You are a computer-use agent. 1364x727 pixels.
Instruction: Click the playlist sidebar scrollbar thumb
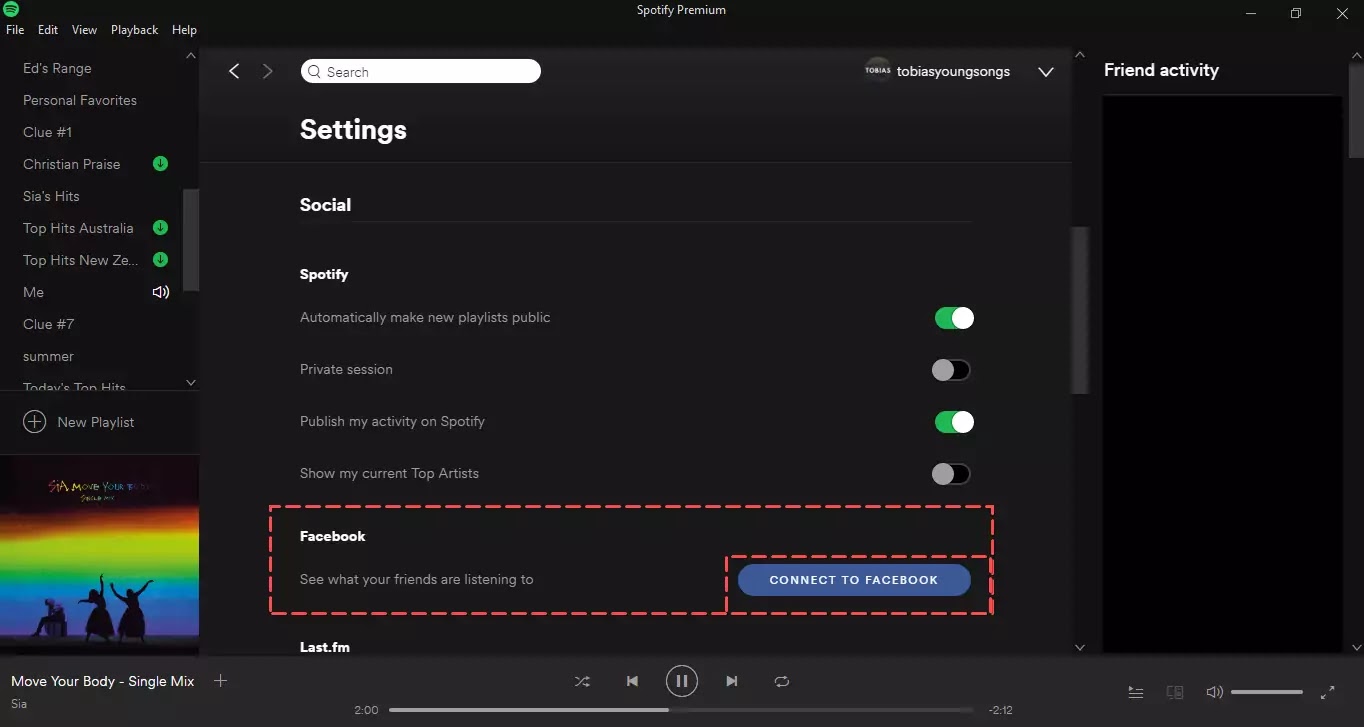pyautogui.click(x=191, y=240)
